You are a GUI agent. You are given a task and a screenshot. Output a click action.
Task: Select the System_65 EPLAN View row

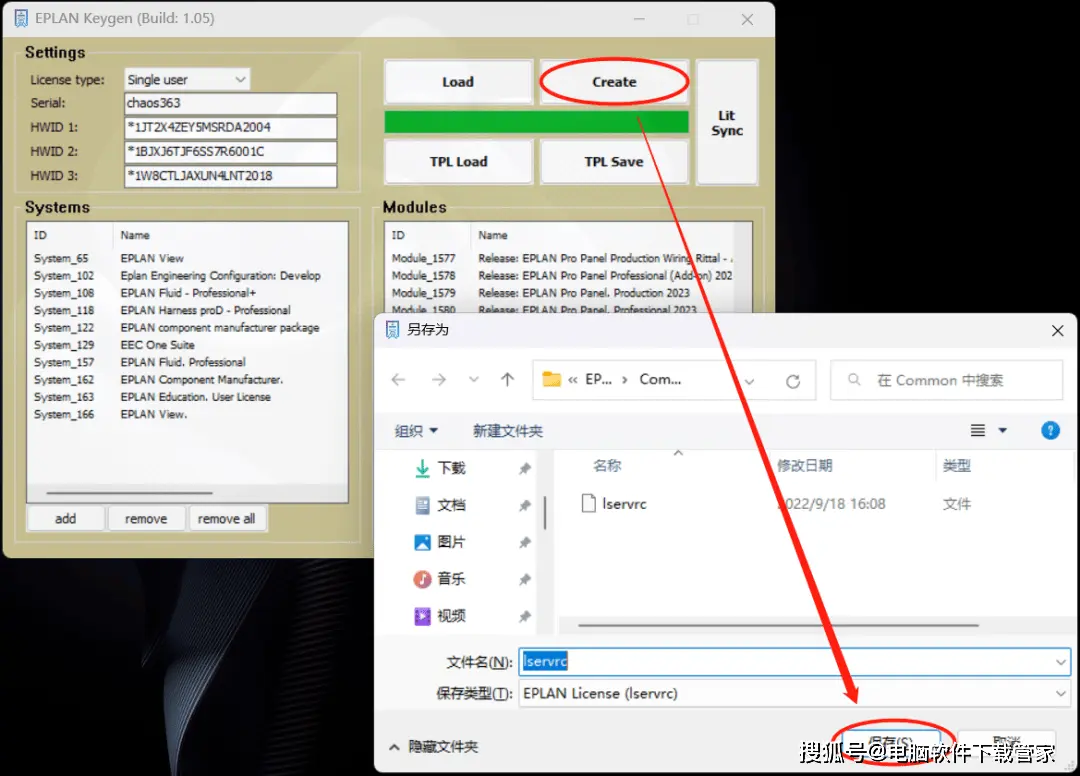(x=187, y=258)
